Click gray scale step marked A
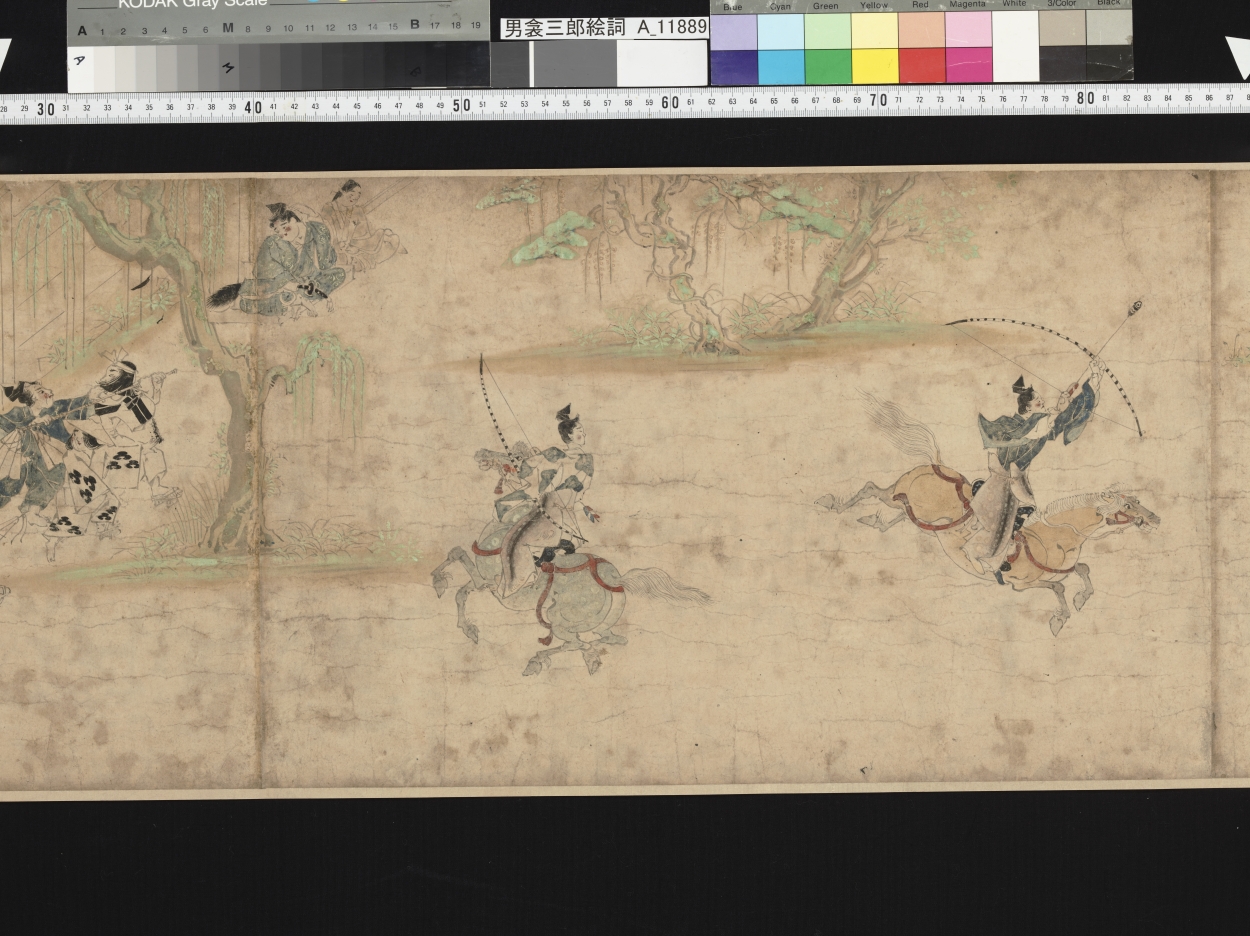 [81, 68]
